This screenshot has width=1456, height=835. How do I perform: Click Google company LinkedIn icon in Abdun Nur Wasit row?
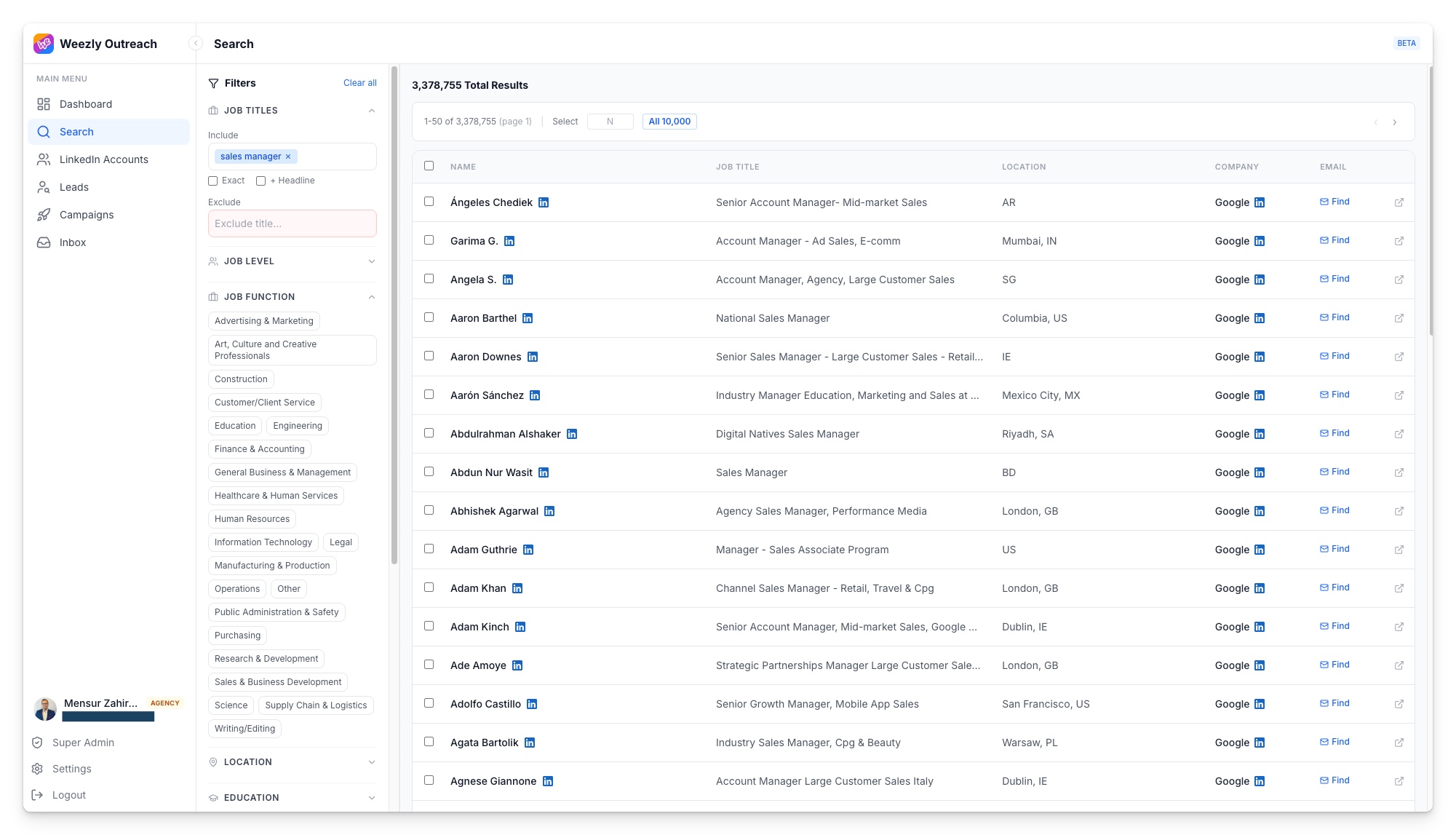click(x=1260, y=472)
